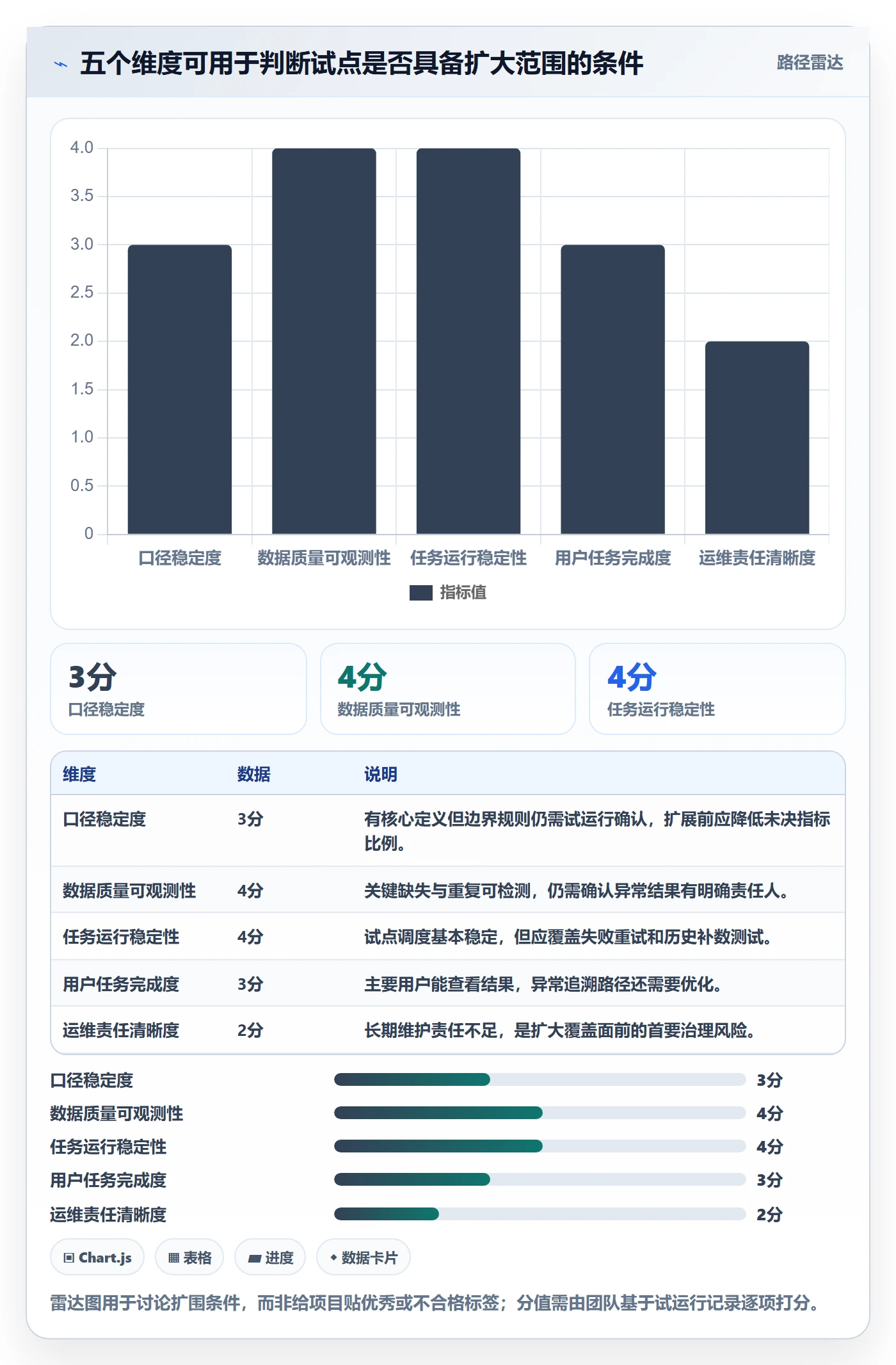
Task: Click description starting 试点调度基本稳定
Action: click(x=568, y=937)
